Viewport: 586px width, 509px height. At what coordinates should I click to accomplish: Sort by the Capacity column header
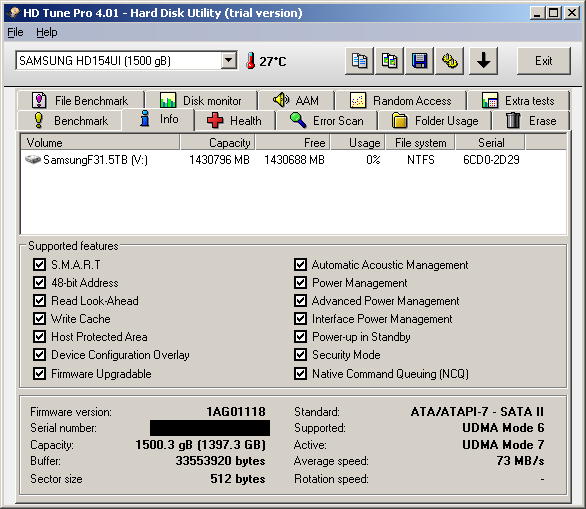pyautogui.click(x=218, y=143)
